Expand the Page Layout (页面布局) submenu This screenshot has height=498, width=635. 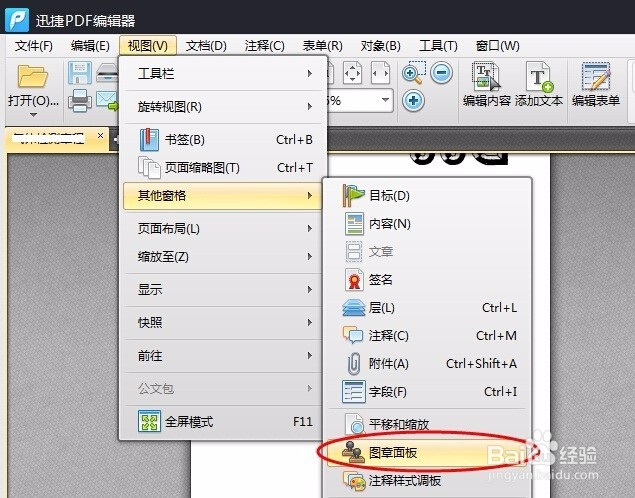click(225, 229)
